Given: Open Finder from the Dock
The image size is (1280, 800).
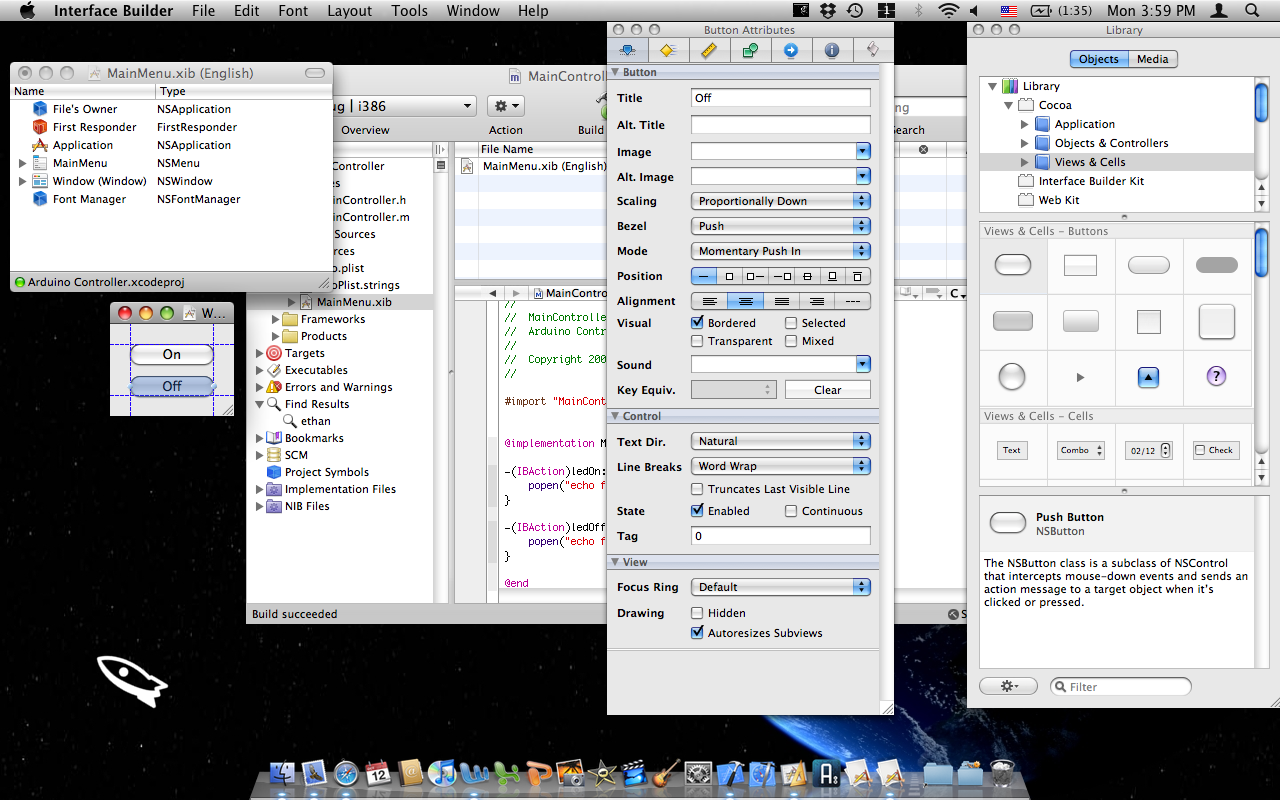Looking at the screenshot, I should 284,773.
